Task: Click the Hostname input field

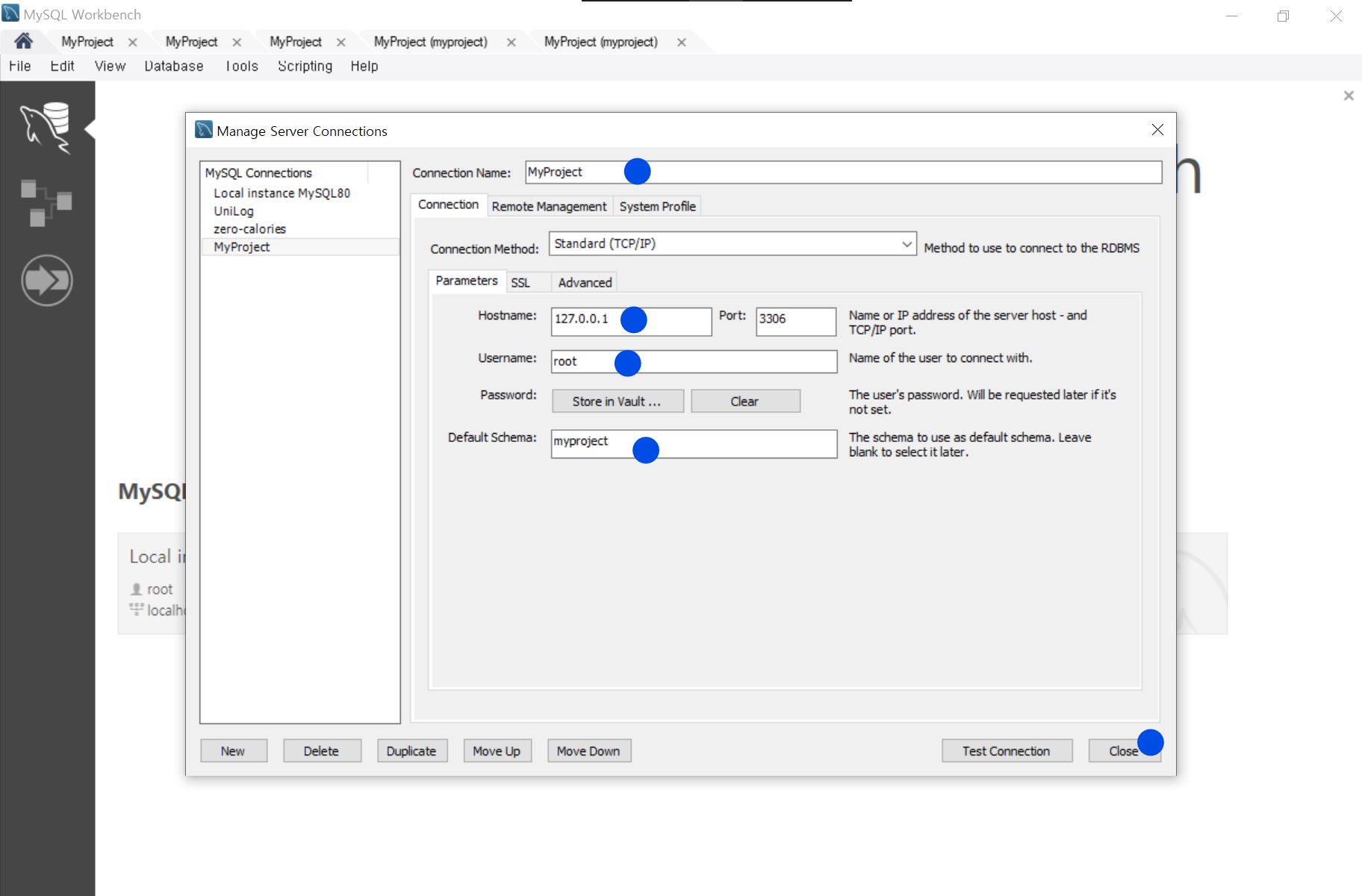Action: coord(632,322)
